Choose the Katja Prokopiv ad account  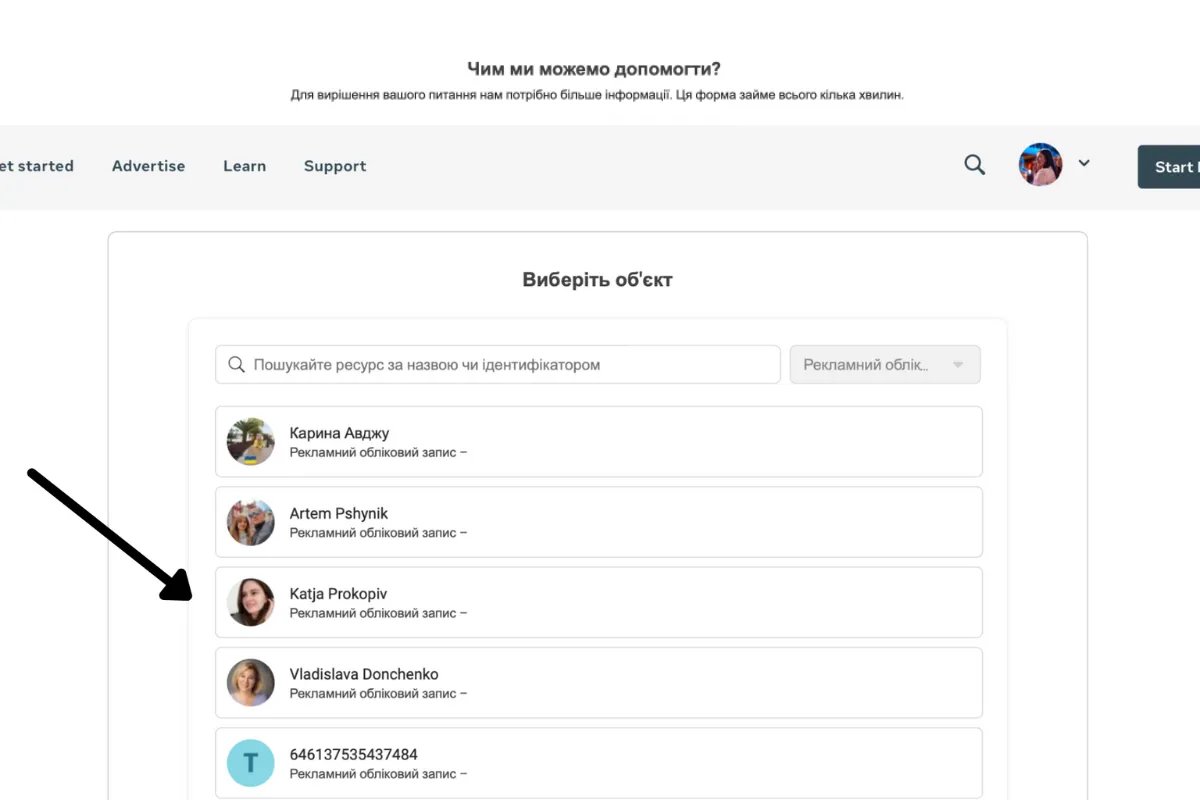click(x=598, y=602)
